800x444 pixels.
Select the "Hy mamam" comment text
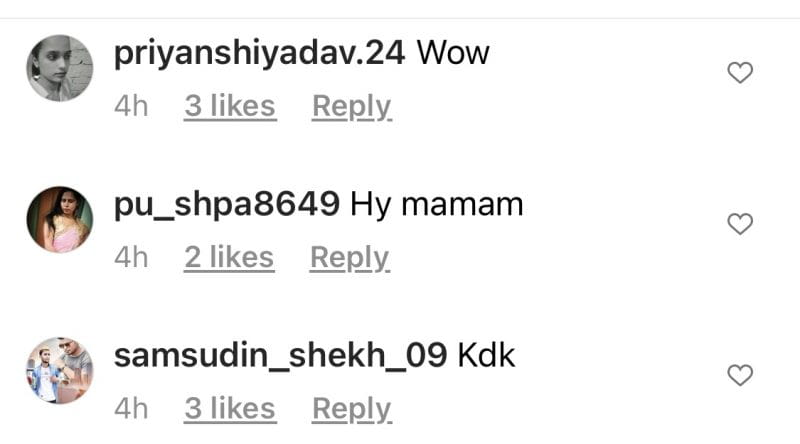click(437, 205)
